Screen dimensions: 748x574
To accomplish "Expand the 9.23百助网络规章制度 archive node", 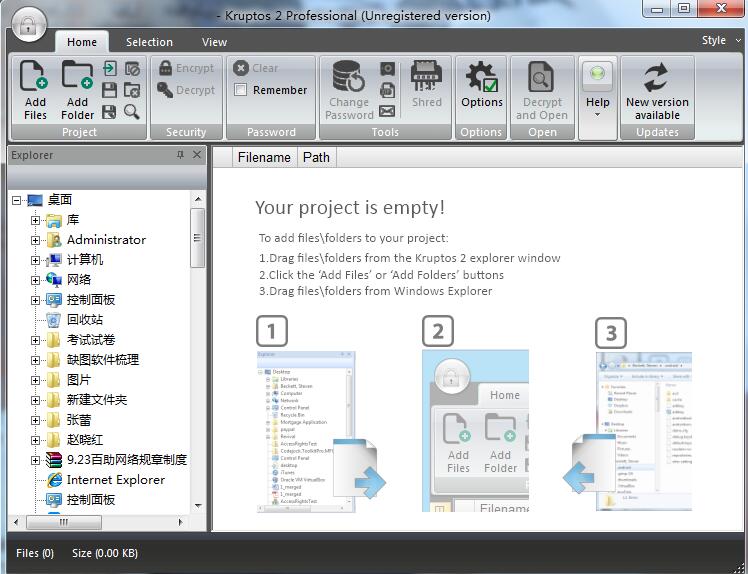I will [x=35, y=460].
